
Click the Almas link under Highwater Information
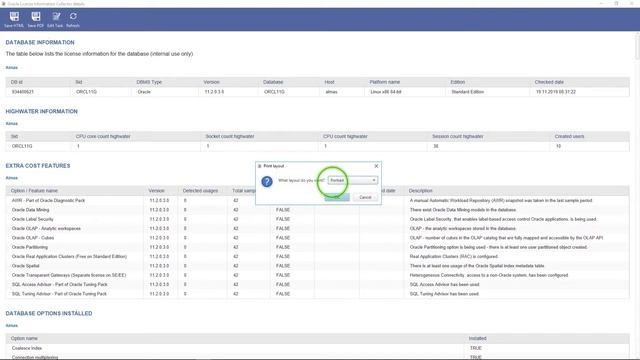click(x=12, y=123)
